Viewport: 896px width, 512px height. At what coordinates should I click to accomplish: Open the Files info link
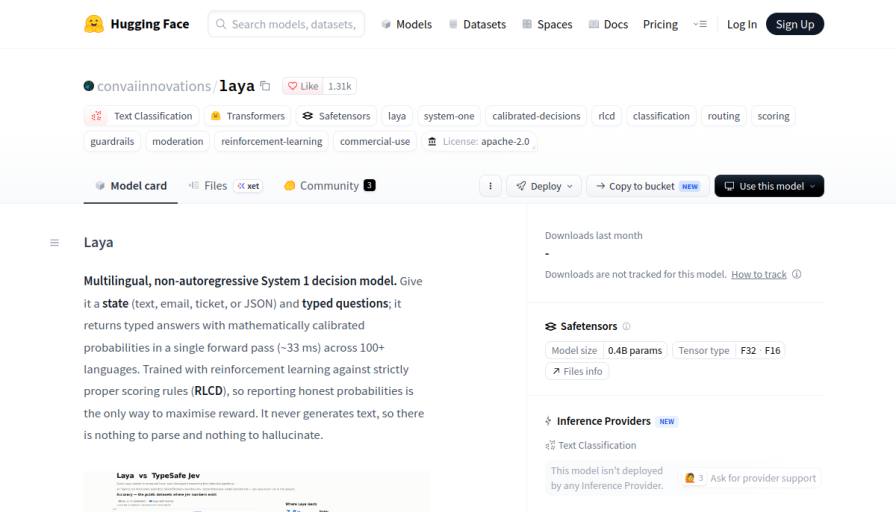point(577,371)
